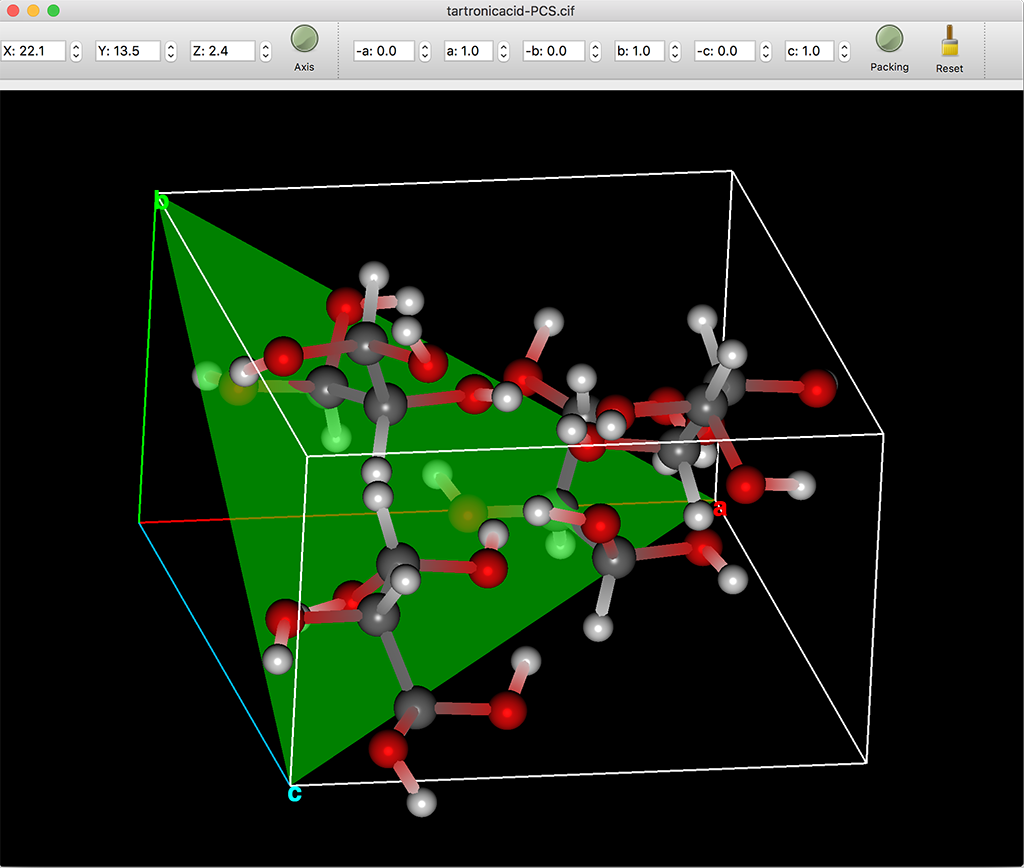Focus the X: 22.1 input field
The image size is (1024, 868).
[34, 51]
